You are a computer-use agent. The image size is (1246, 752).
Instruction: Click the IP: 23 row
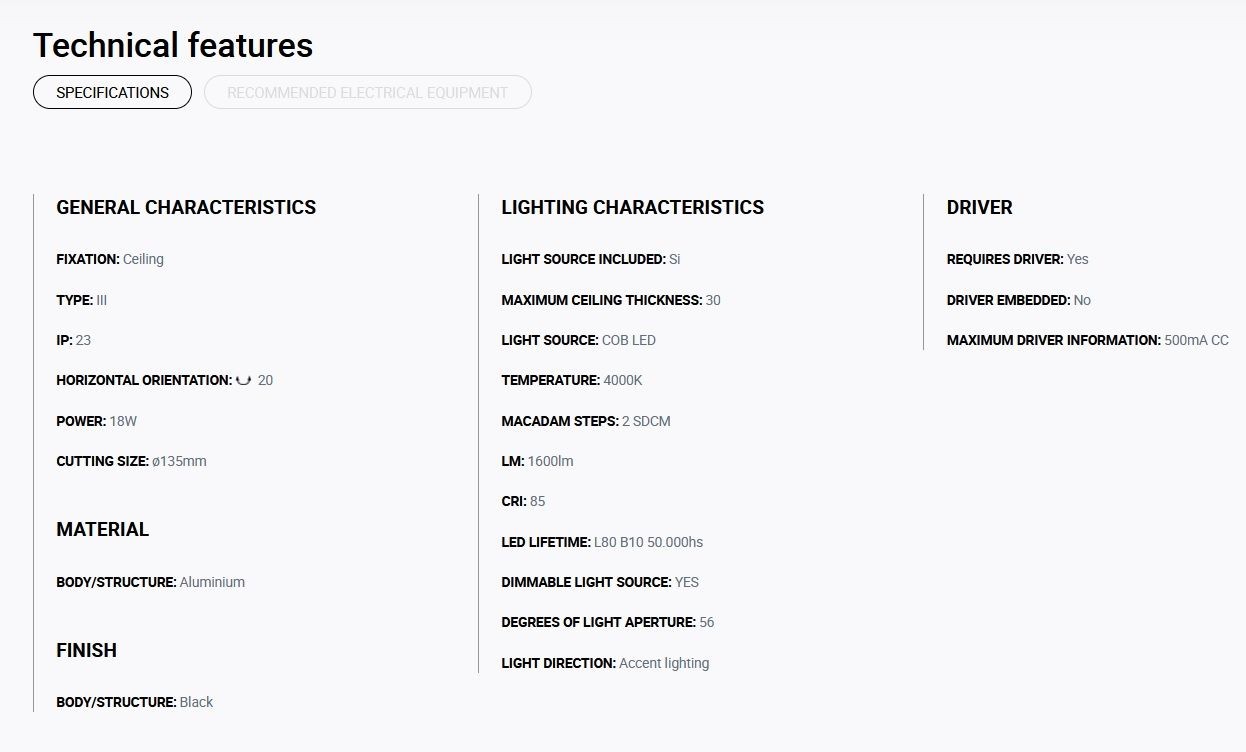(x=73, y=340)
